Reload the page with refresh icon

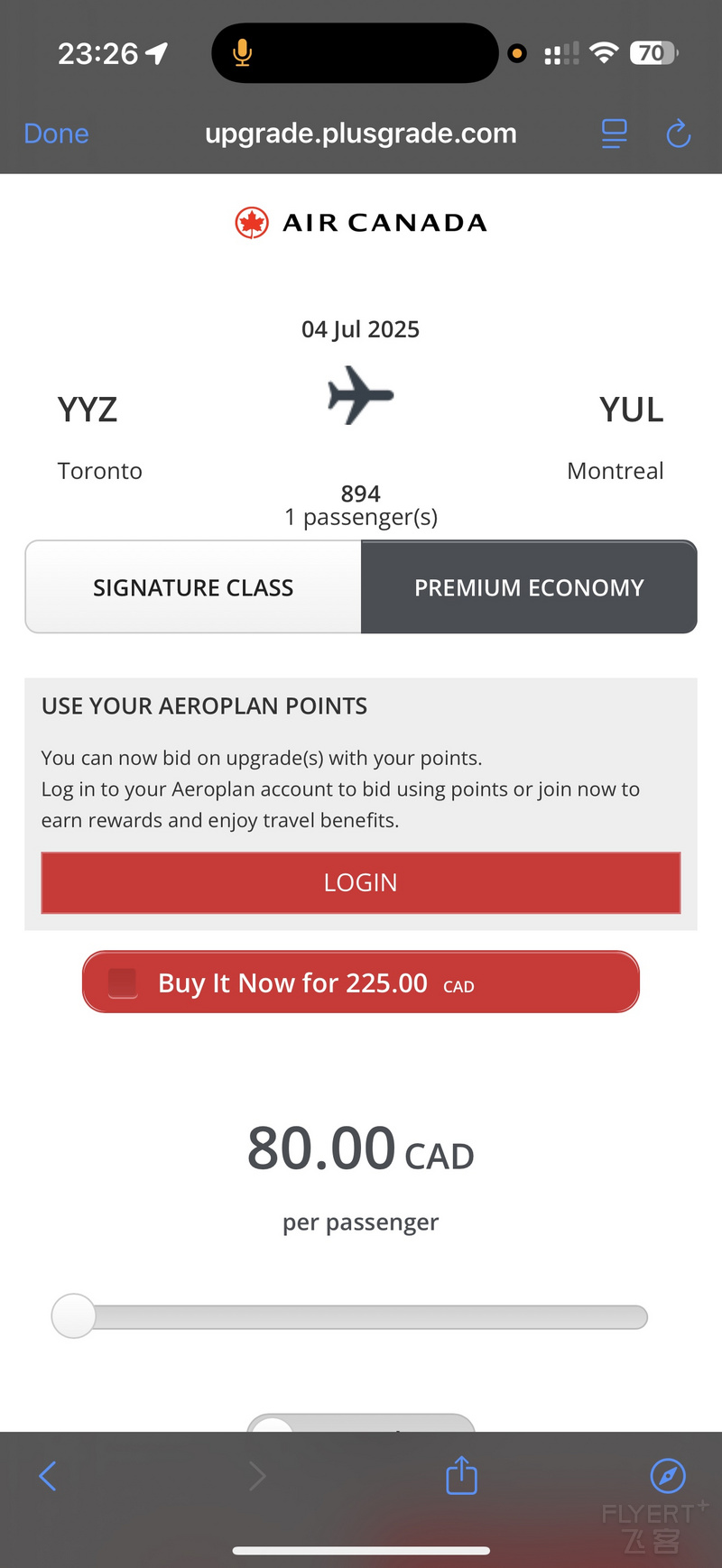coord(678,134)
